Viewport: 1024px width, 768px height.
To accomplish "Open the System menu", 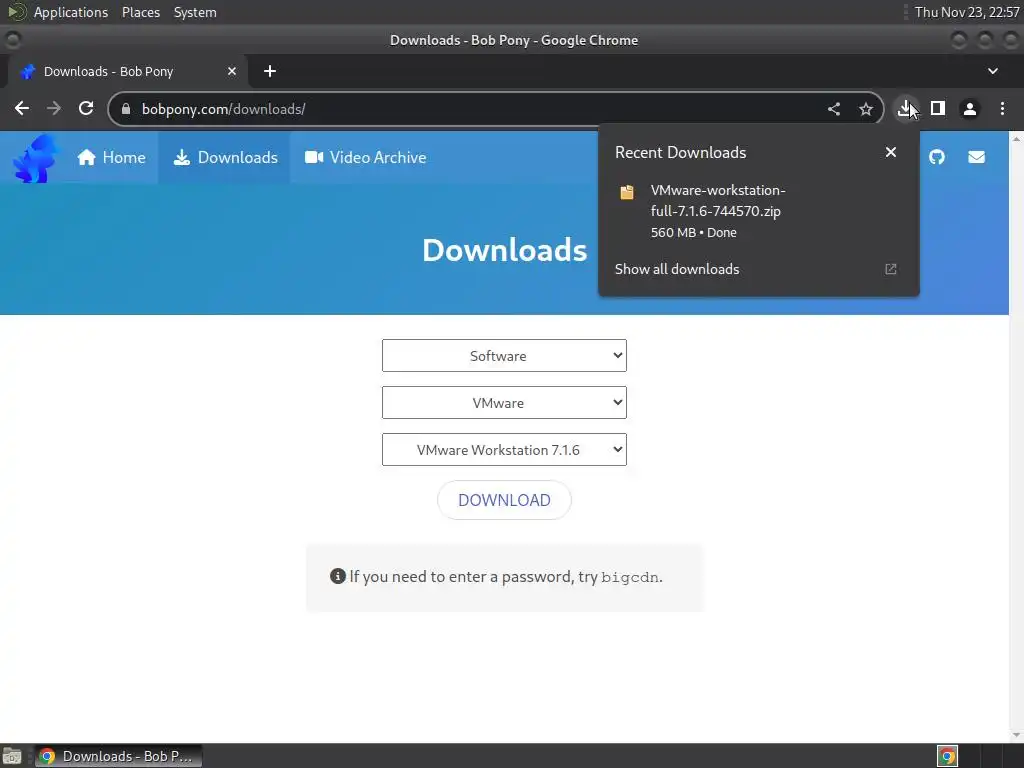I will (195, 12).
